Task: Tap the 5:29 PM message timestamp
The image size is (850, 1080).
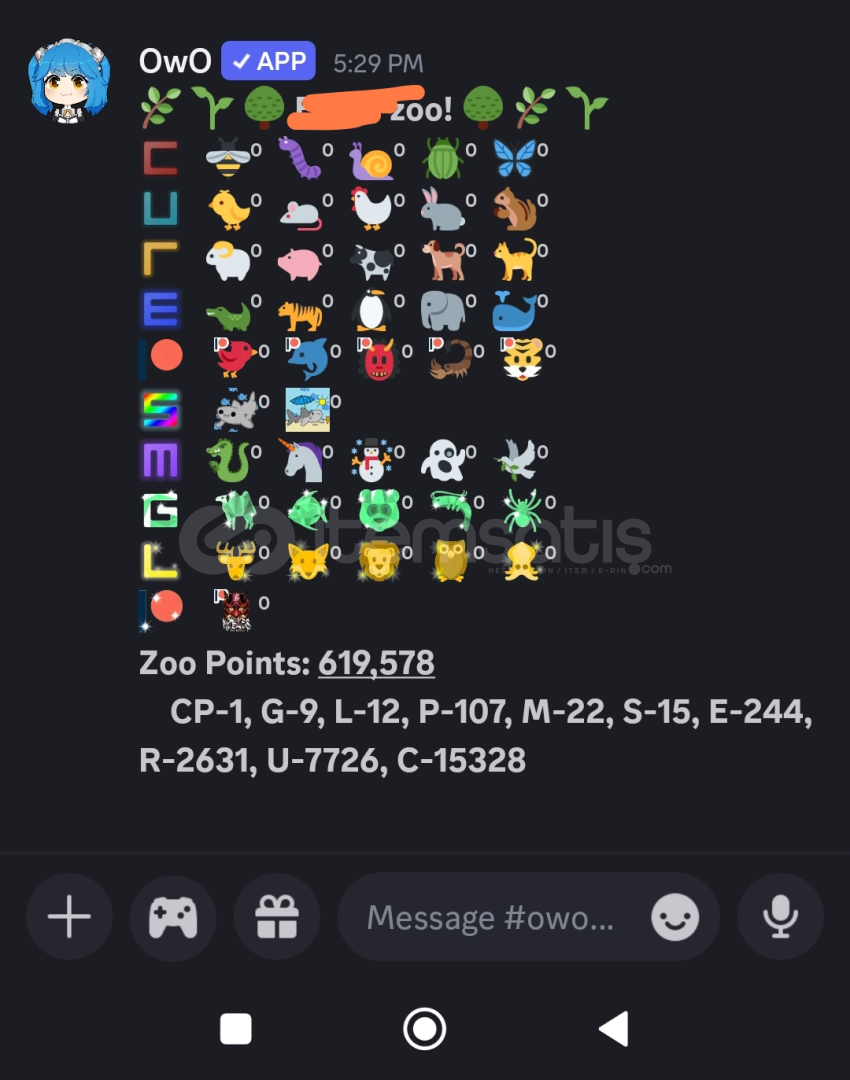Action: tap(378, 63)
